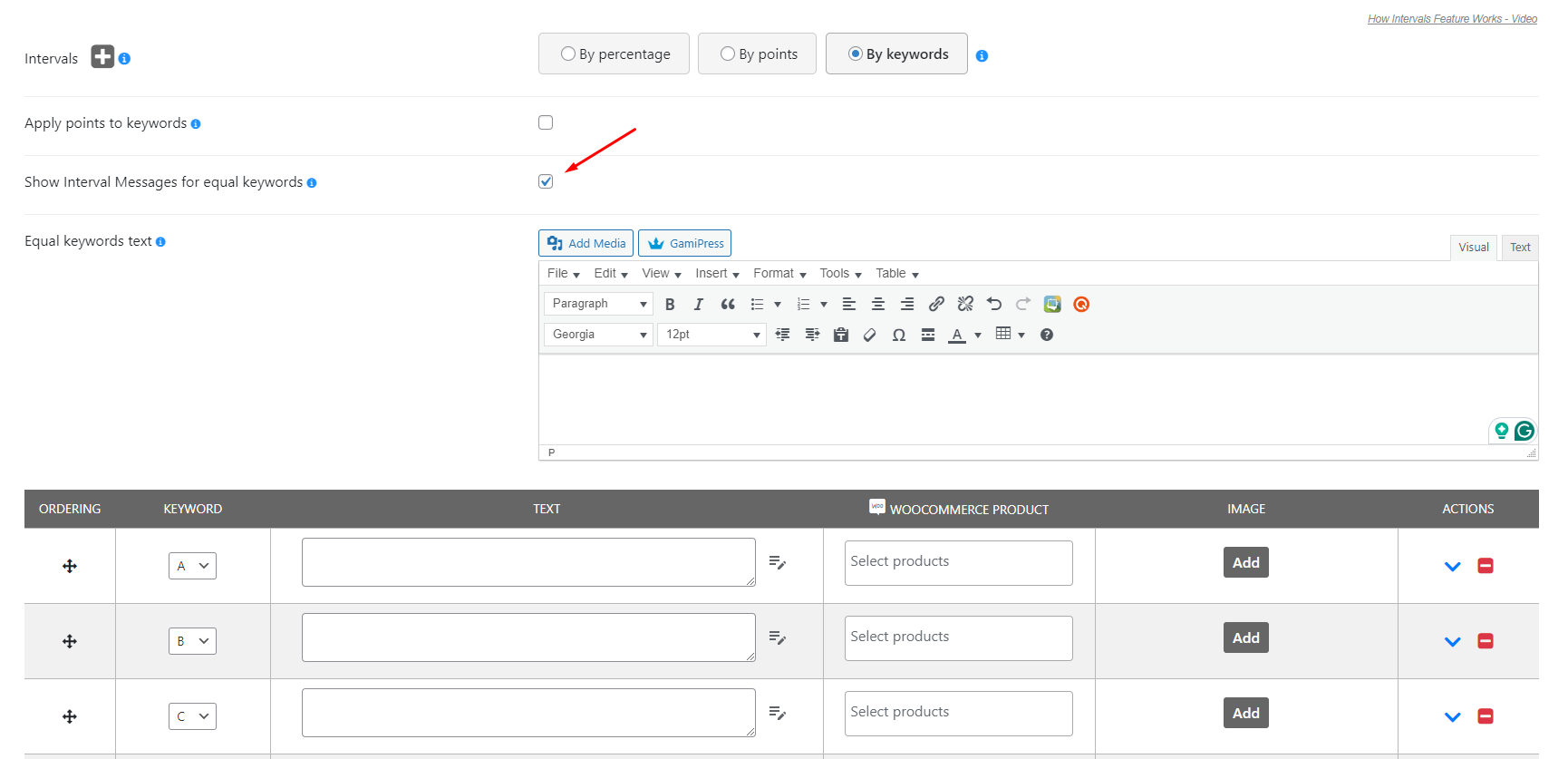The image size is (1568, 759).
Task: Insert or edit link
Action: pyautogui.click(x=936, y=305)
